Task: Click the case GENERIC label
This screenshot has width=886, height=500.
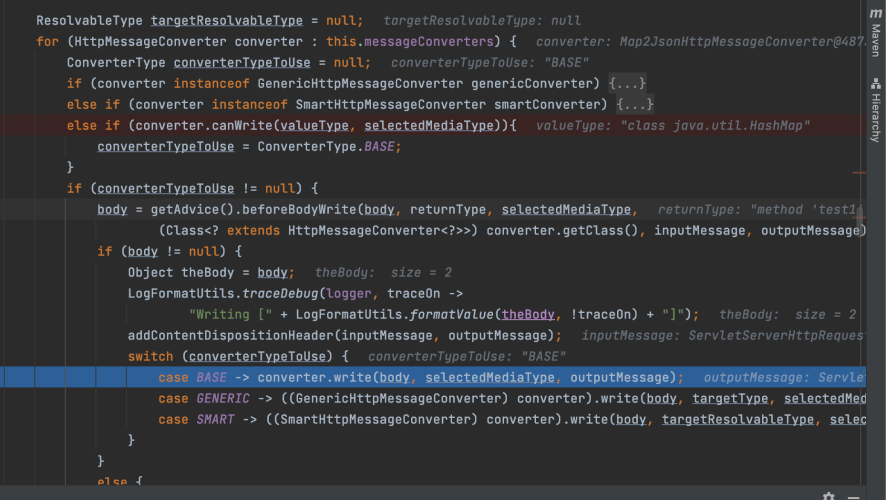Action: tap(200, 398)
